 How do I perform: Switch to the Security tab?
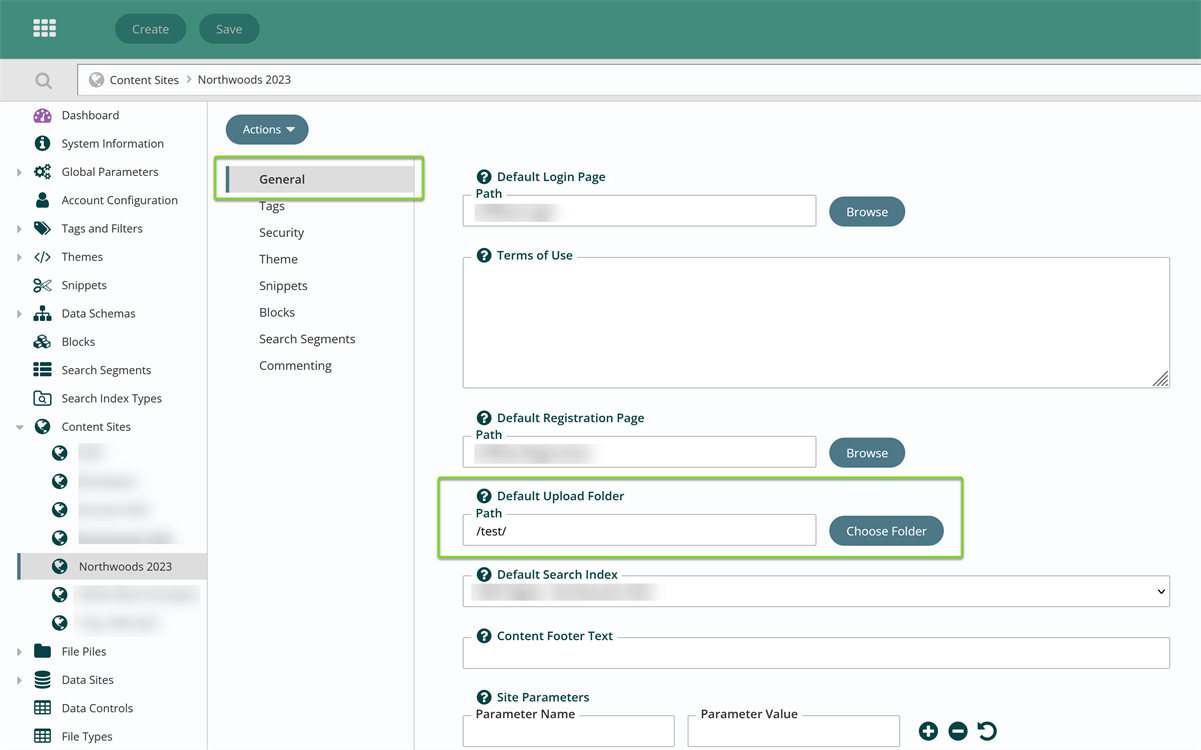[281, 232]
